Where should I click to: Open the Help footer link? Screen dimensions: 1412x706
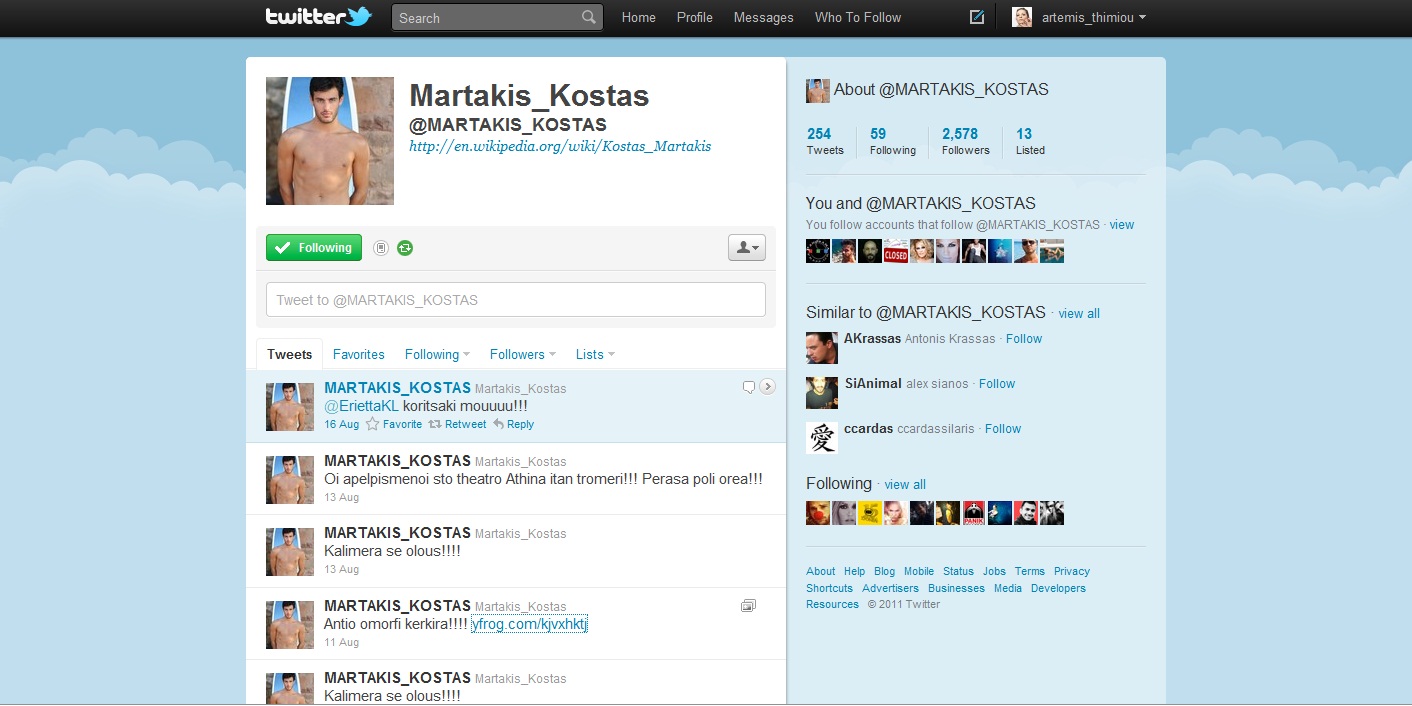pyautogui.click(x=855, y=572)
